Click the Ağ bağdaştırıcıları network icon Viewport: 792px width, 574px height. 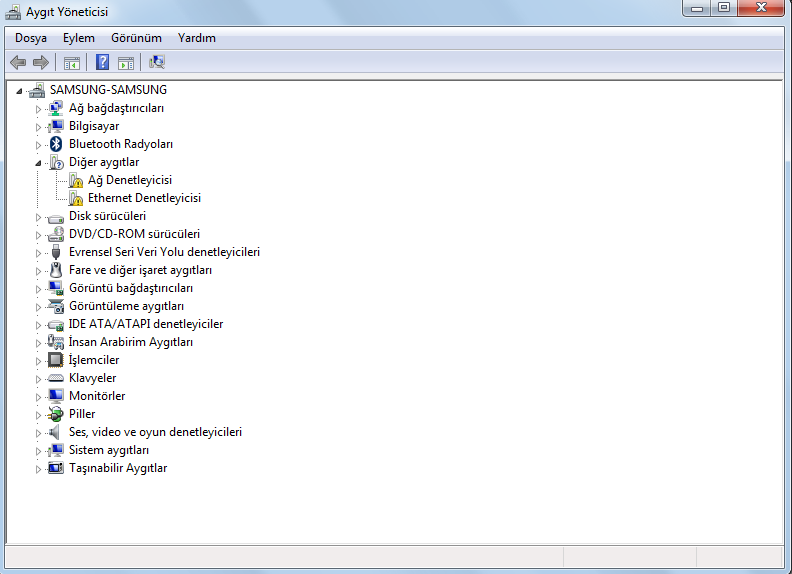pos(56,108)
